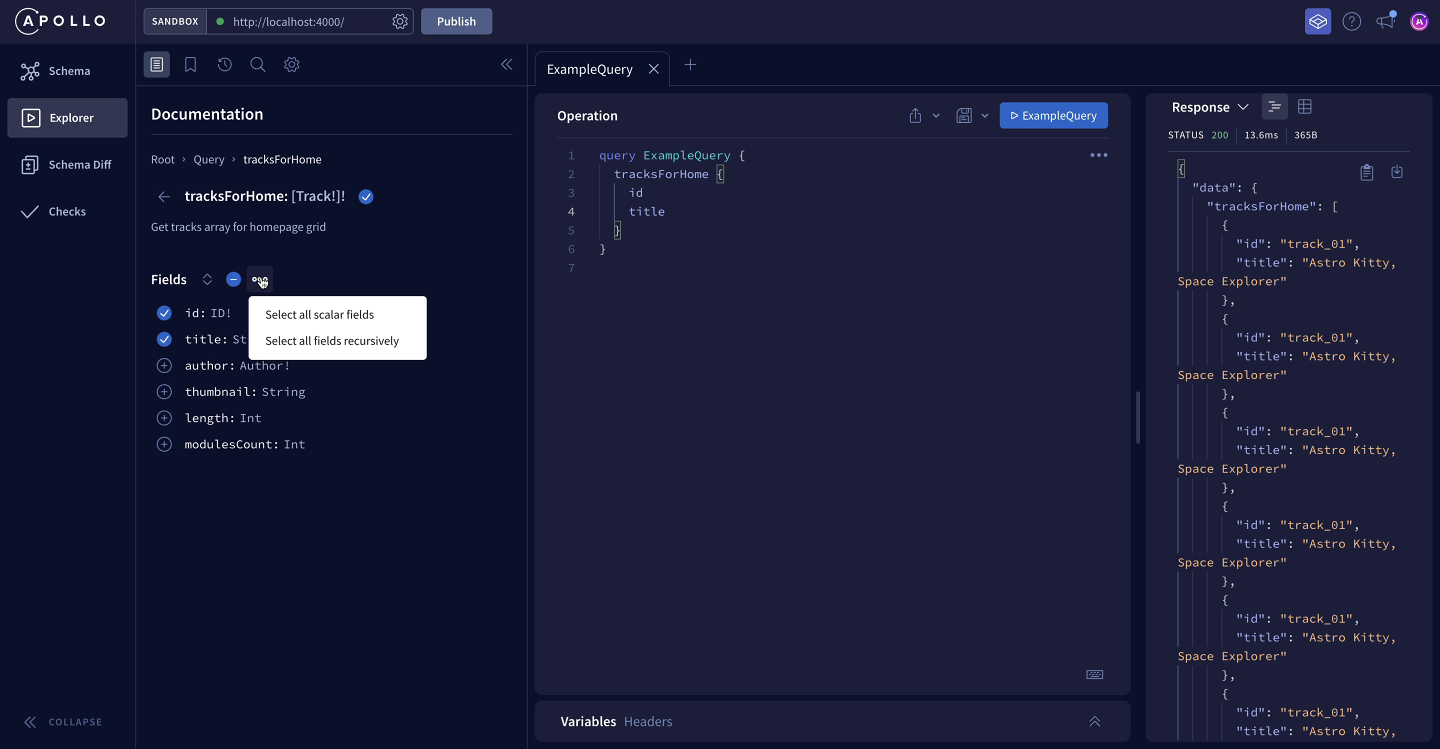
Task: Go to Query in the breadcrumb
Action: click(209, 160)
